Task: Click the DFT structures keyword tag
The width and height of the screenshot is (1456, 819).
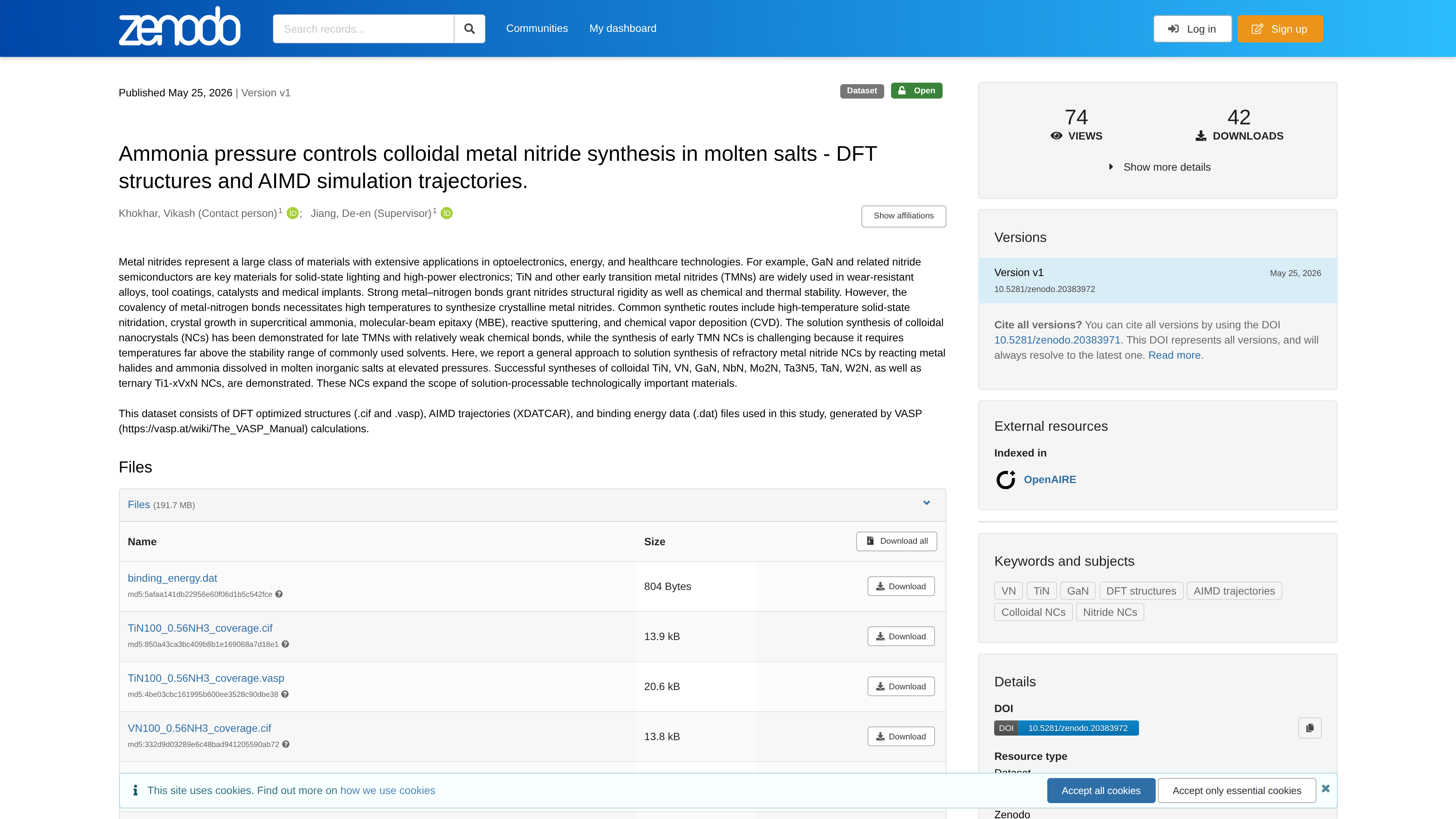Action: 1141,591
